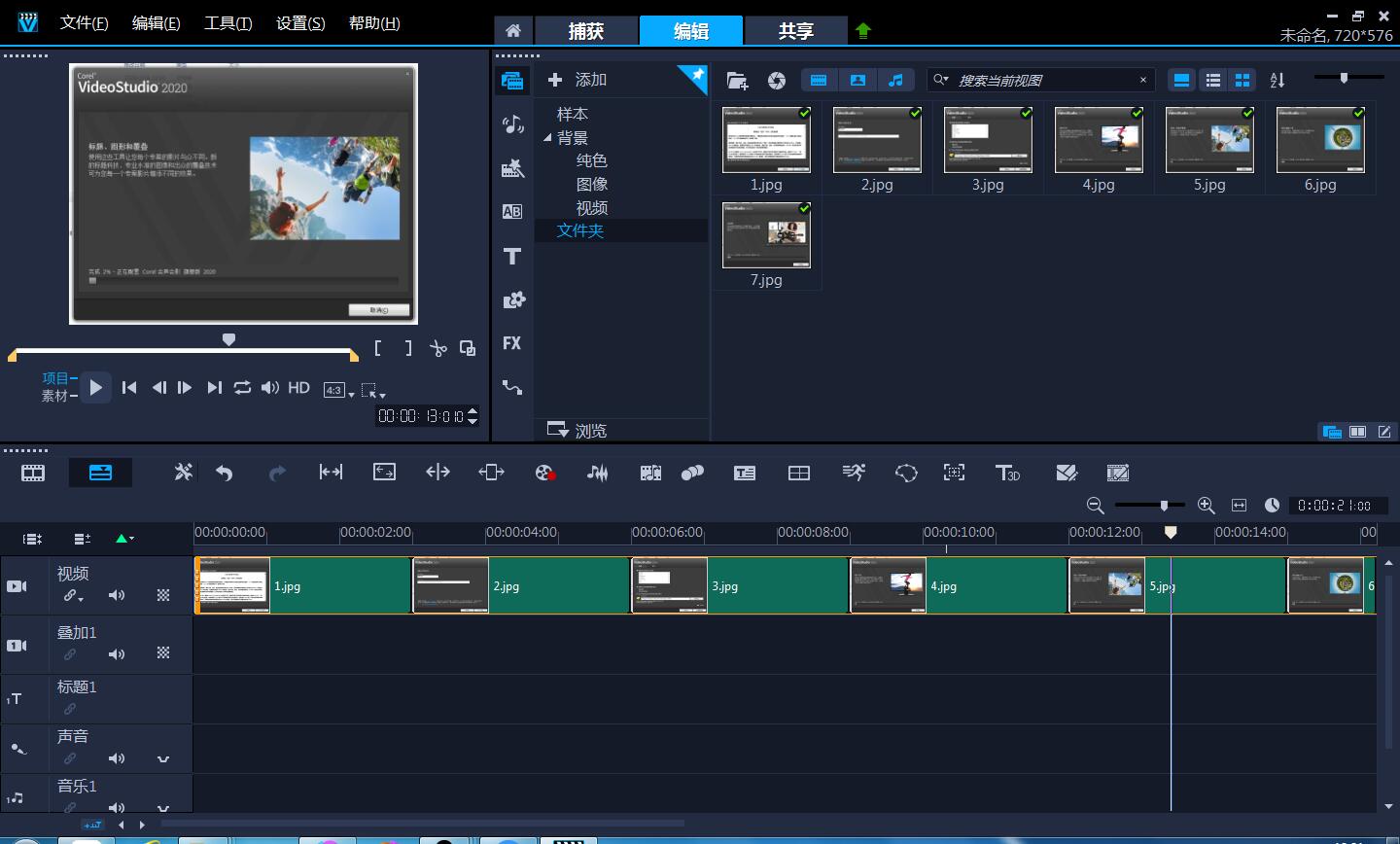Click the 添加 folder button
The height and width of the screenshot is (844, 1400).
pos(577,80)
